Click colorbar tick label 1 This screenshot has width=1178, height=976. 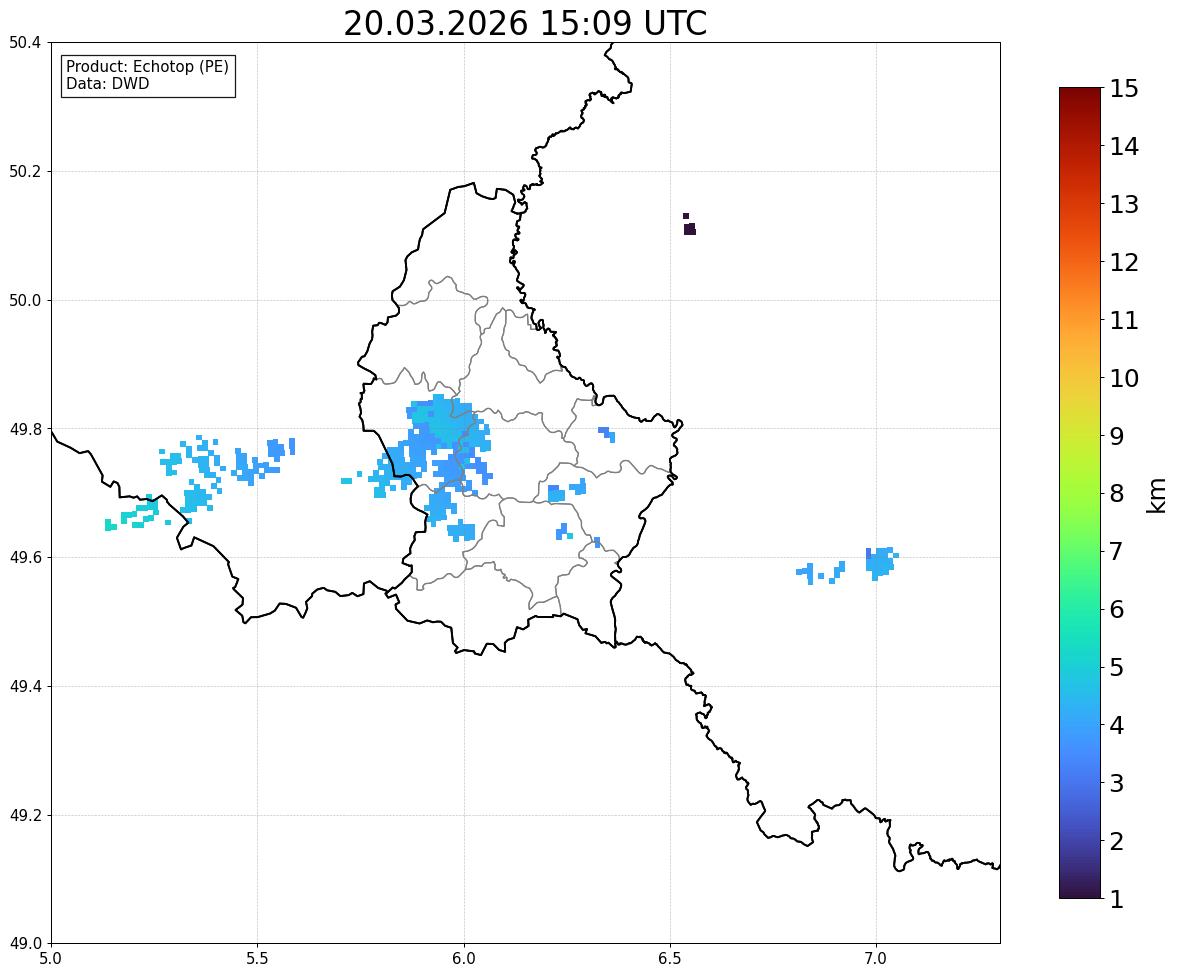click(1116, 899)
